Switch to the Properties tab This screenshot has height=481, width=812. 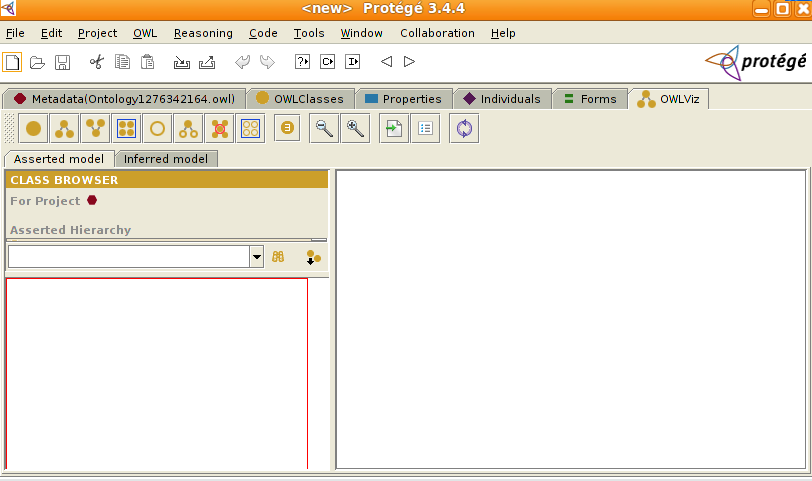point(404,99)
